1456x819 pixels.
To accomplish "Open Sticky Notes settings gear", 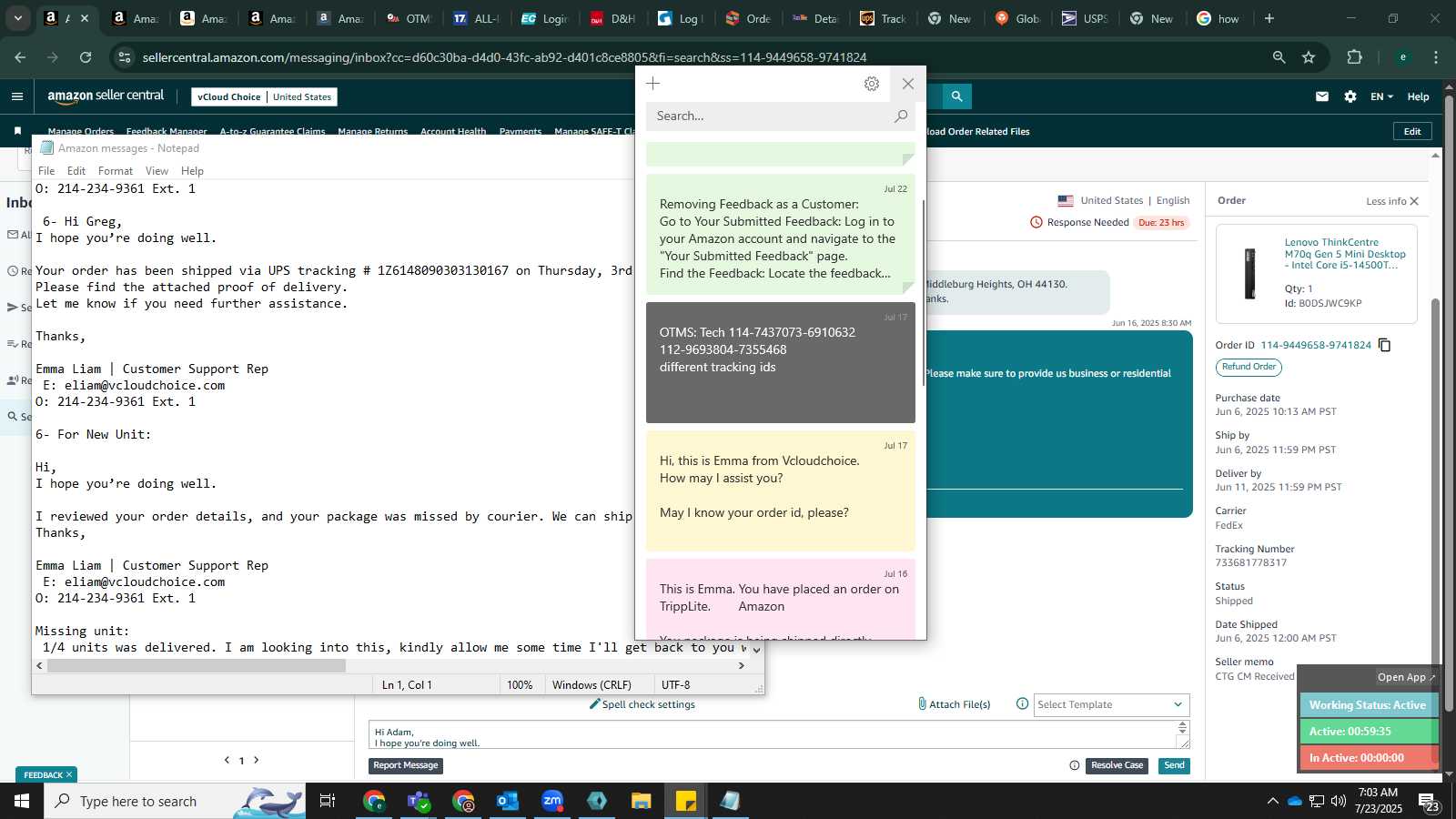I will click(x=872, y=84).
